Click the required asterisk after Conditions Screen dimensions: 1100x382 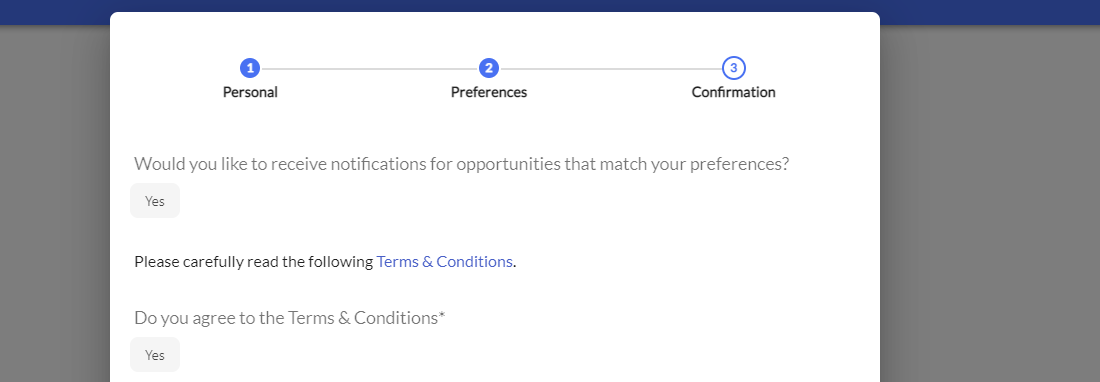coord(442,315)
